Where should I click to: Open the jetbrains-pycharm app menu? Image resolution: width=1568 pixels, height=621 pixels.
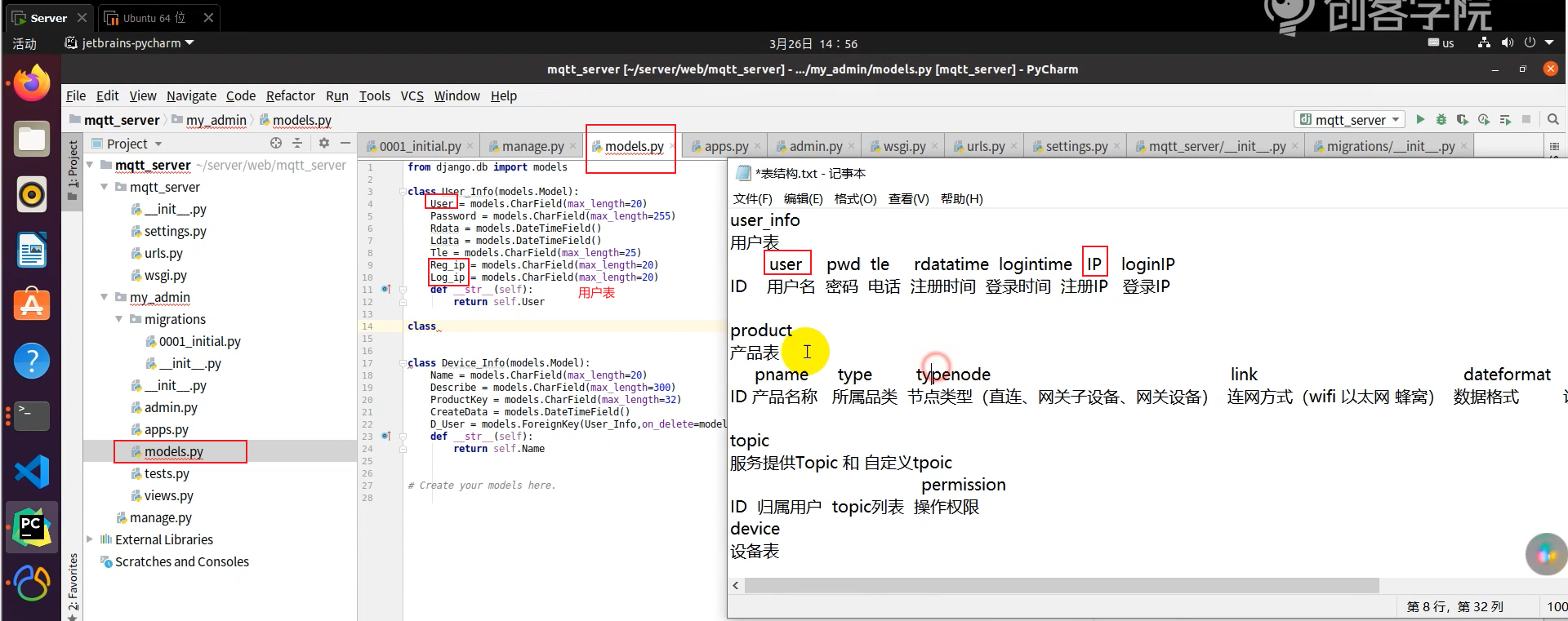point(130,42)
